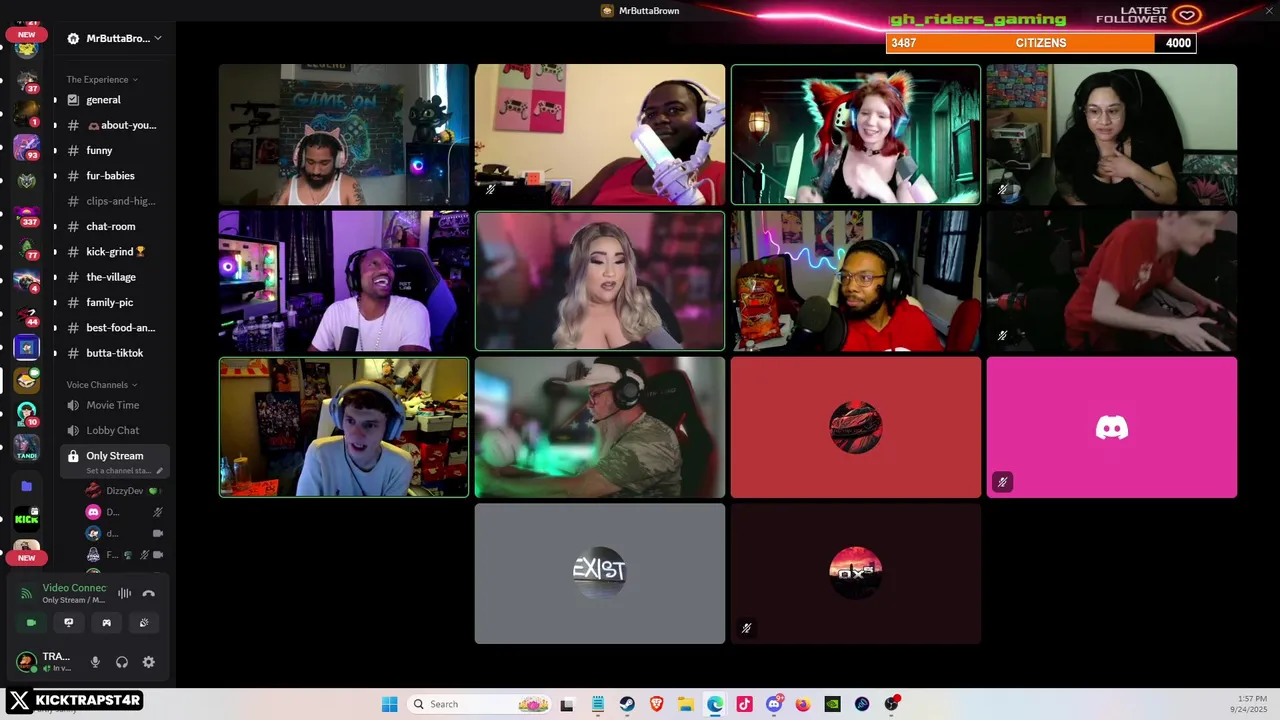The height and width of the screenshot is (720, 1280).
Task: Focus the blonde woman's video tile
Action: (x=600, y=281)
